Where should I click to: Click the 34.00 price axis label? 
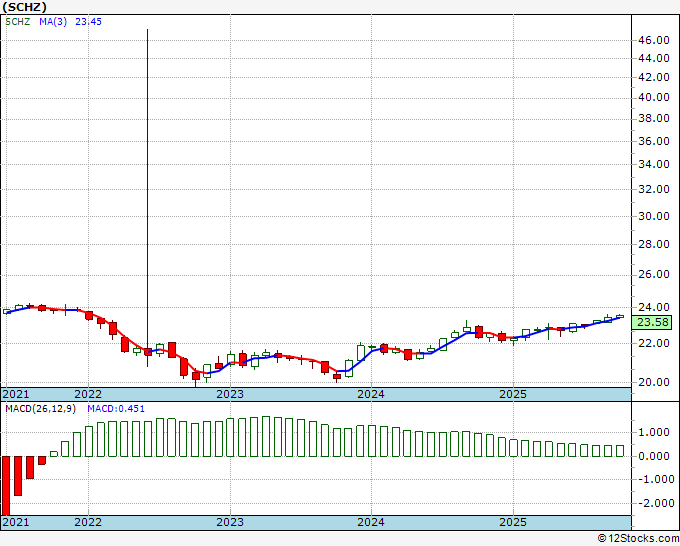pos(654,164)
